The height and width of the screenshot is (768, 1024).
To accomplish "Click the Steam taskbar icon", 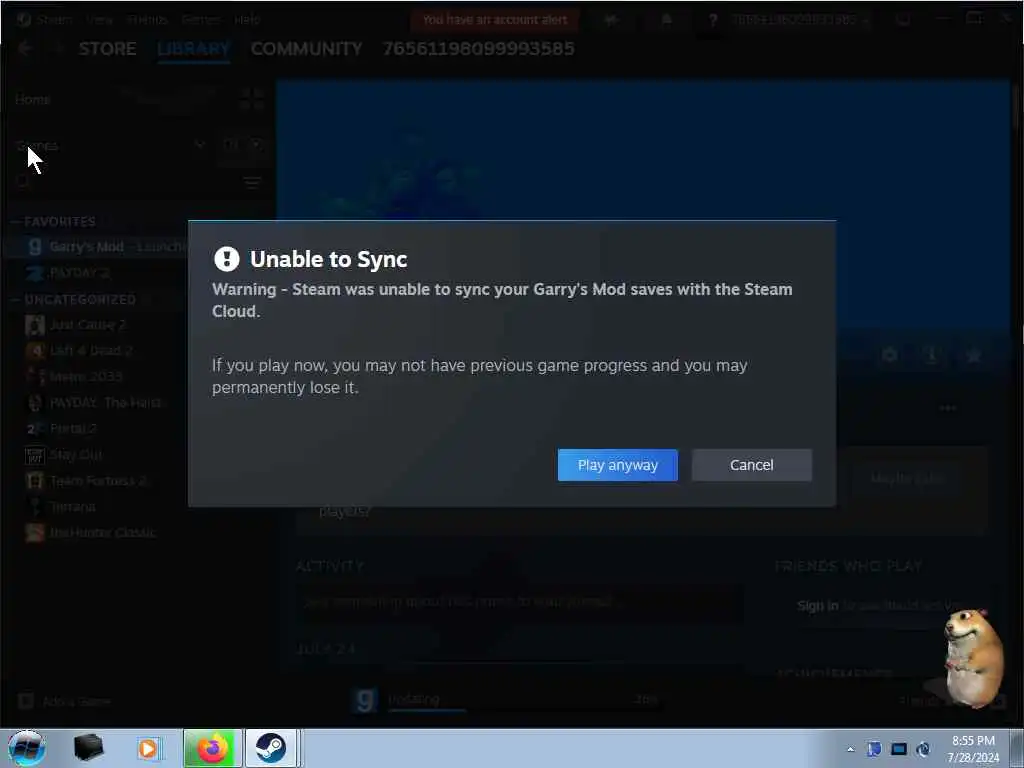I will click(270, 748).
